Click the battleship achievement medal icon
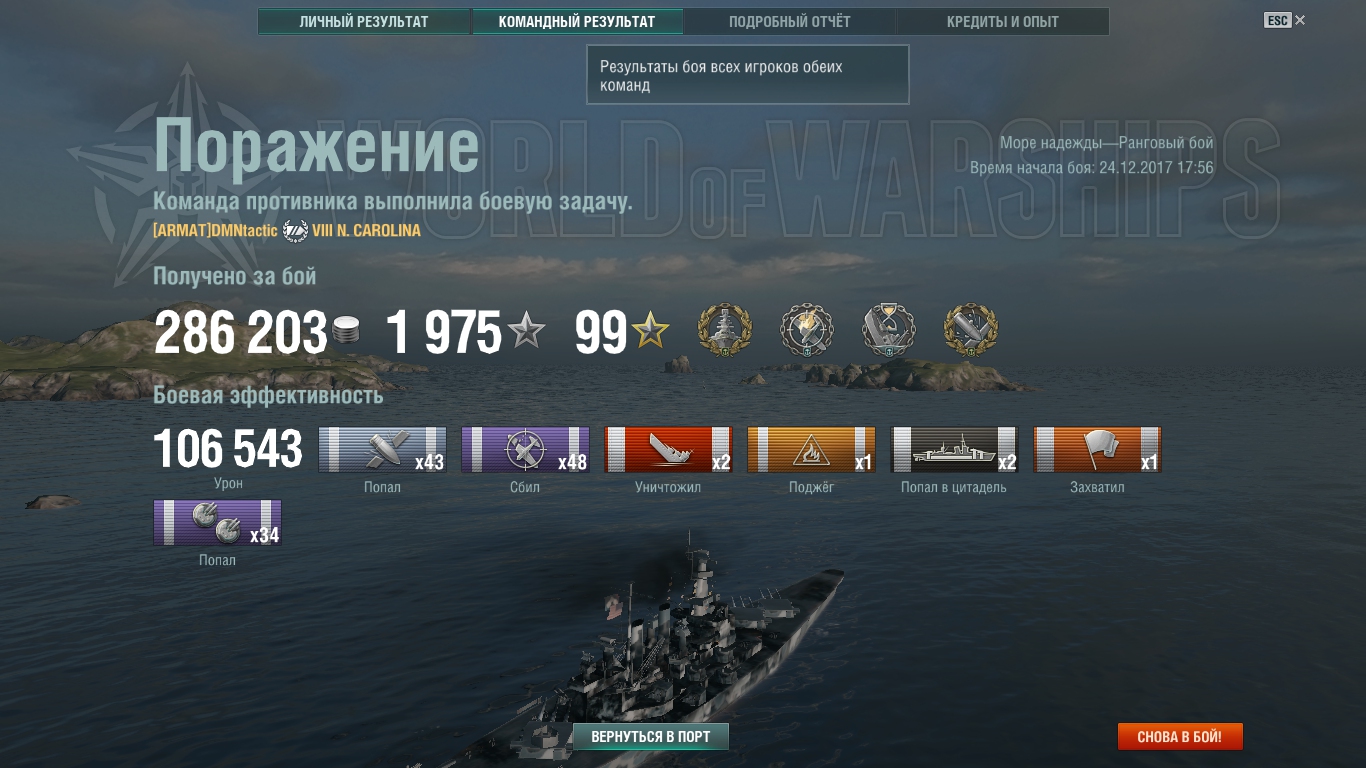Image resolution: width=1366 pixels, height=768 pixels. pos(724,331)
